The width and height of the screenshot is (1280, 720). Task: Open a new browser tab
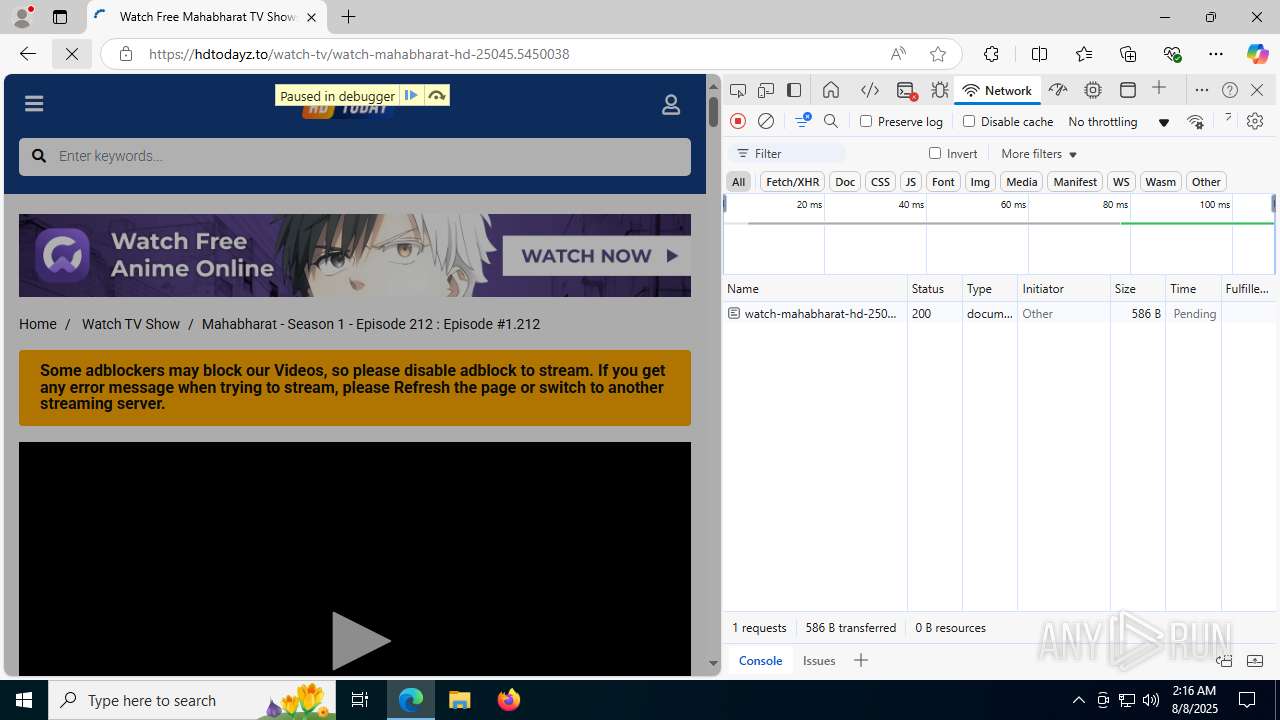tap(348, 17)
